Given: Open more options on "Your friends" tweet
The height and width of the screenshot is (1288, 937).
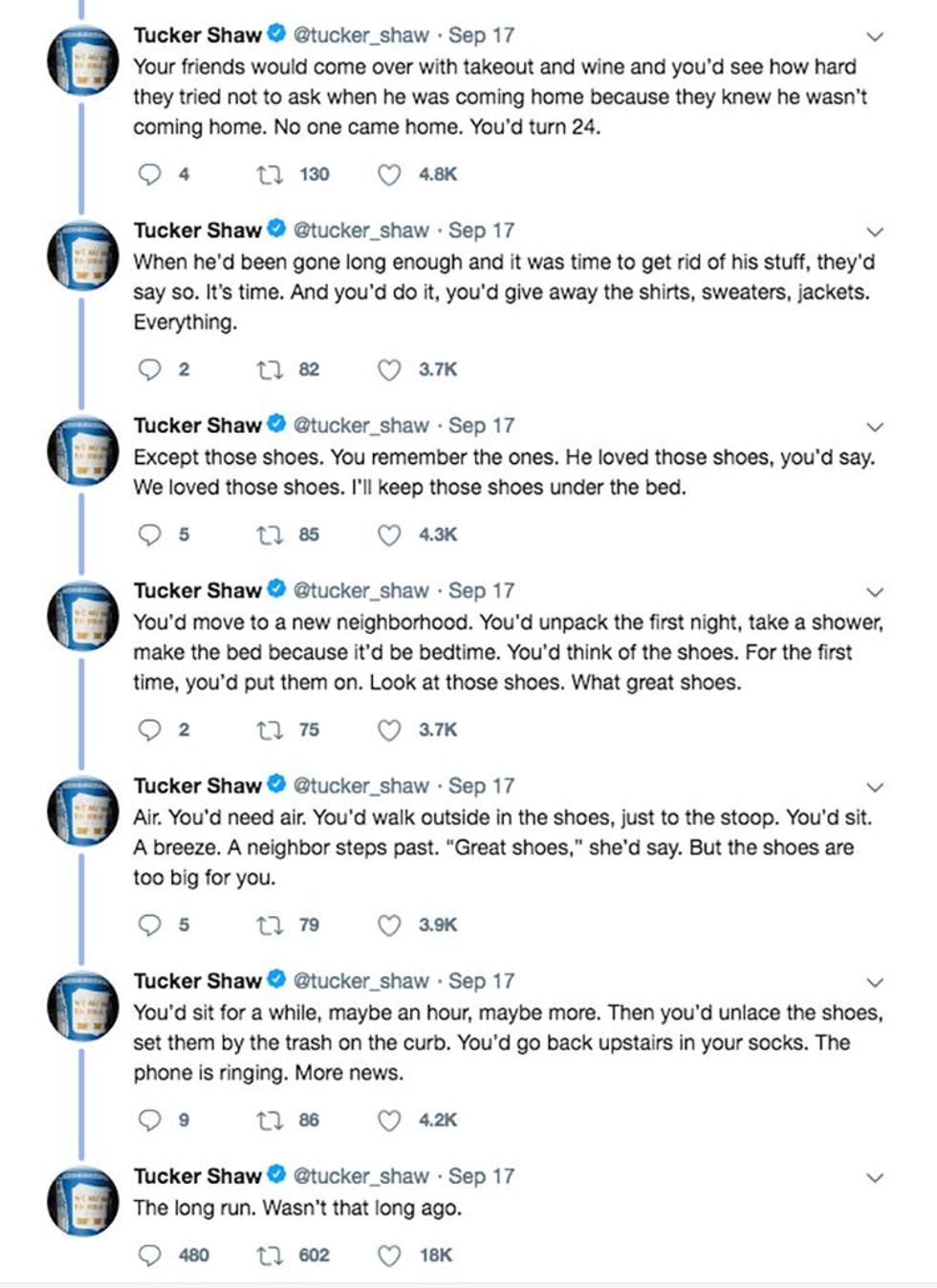Looking at the screenshot, I should coord(874,37).
